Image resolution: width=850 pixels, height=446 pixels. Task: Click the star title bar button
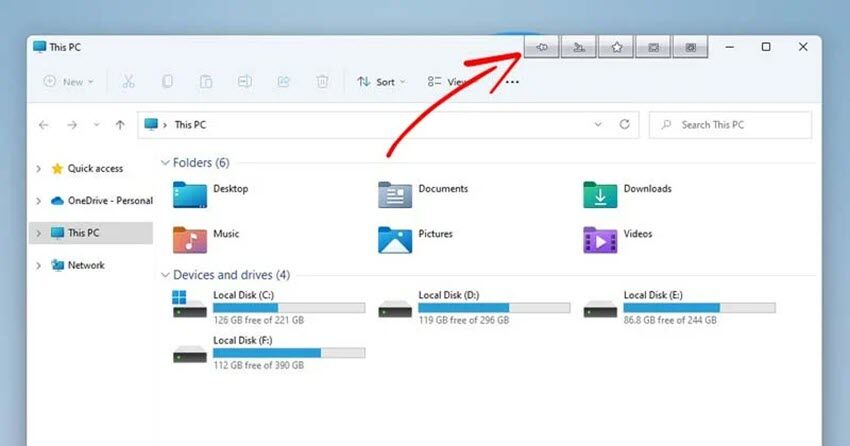(616, 47)
